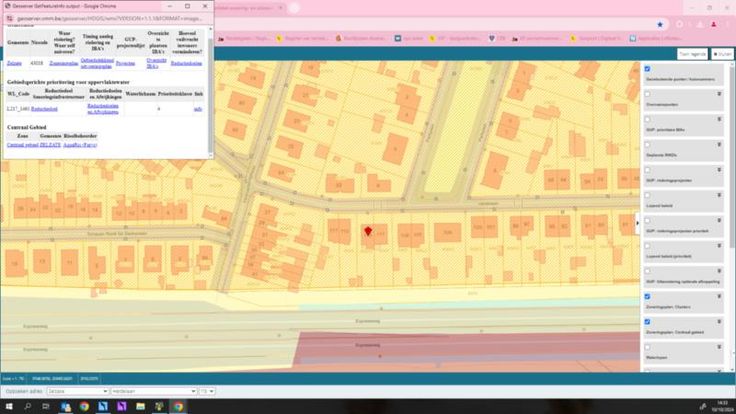Remove Zoneringsplan: Clusters layer using trash icon

[719, 297]
